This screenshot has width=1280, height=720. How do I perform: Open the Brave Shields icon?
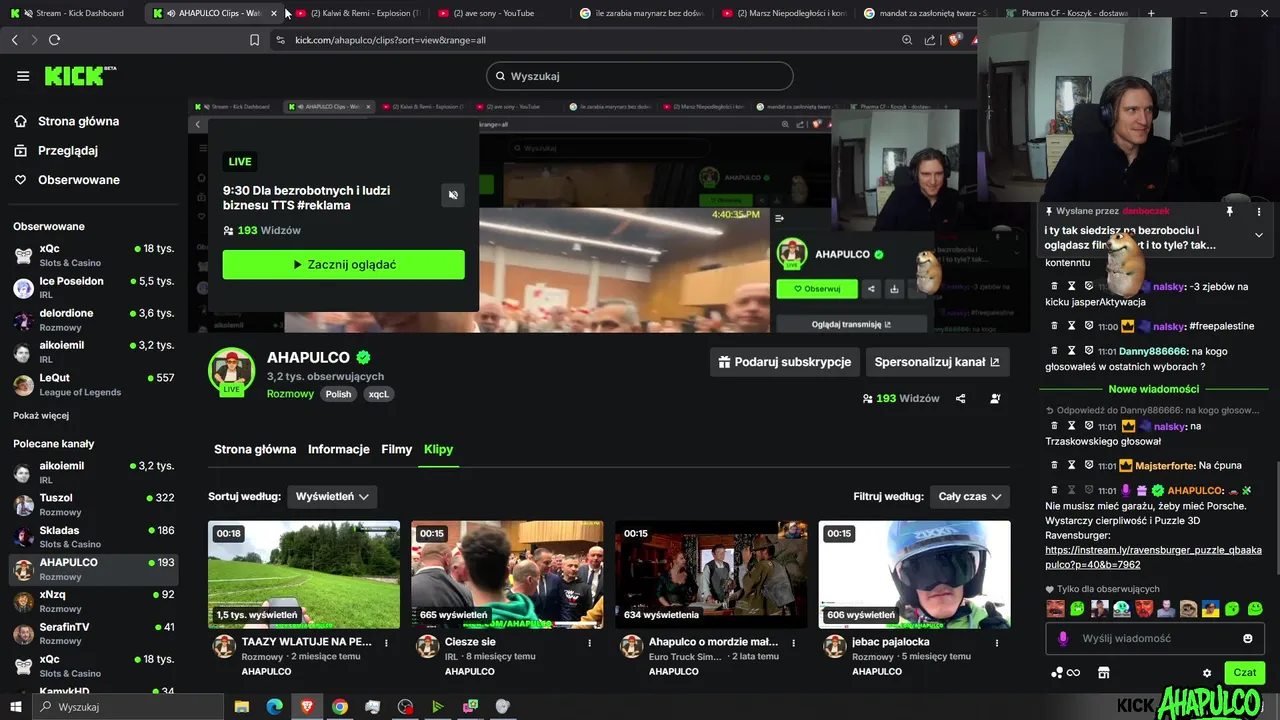[954, 40]
